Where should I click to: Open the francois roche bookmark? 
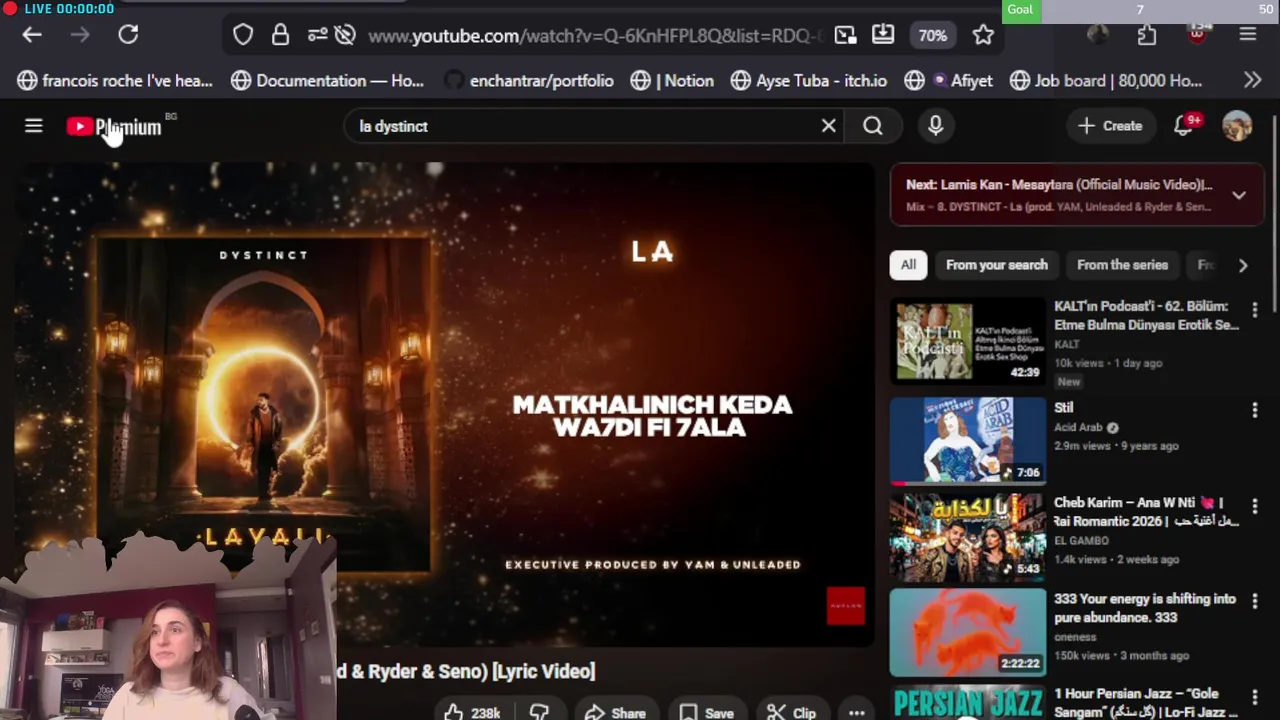116,81
